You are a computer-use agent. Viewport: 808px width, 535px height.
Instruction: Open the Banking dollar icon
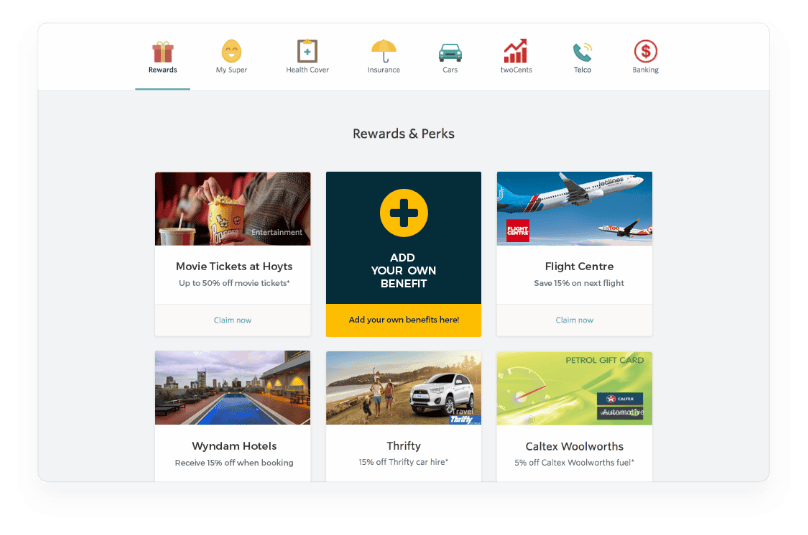click(646, 51)
